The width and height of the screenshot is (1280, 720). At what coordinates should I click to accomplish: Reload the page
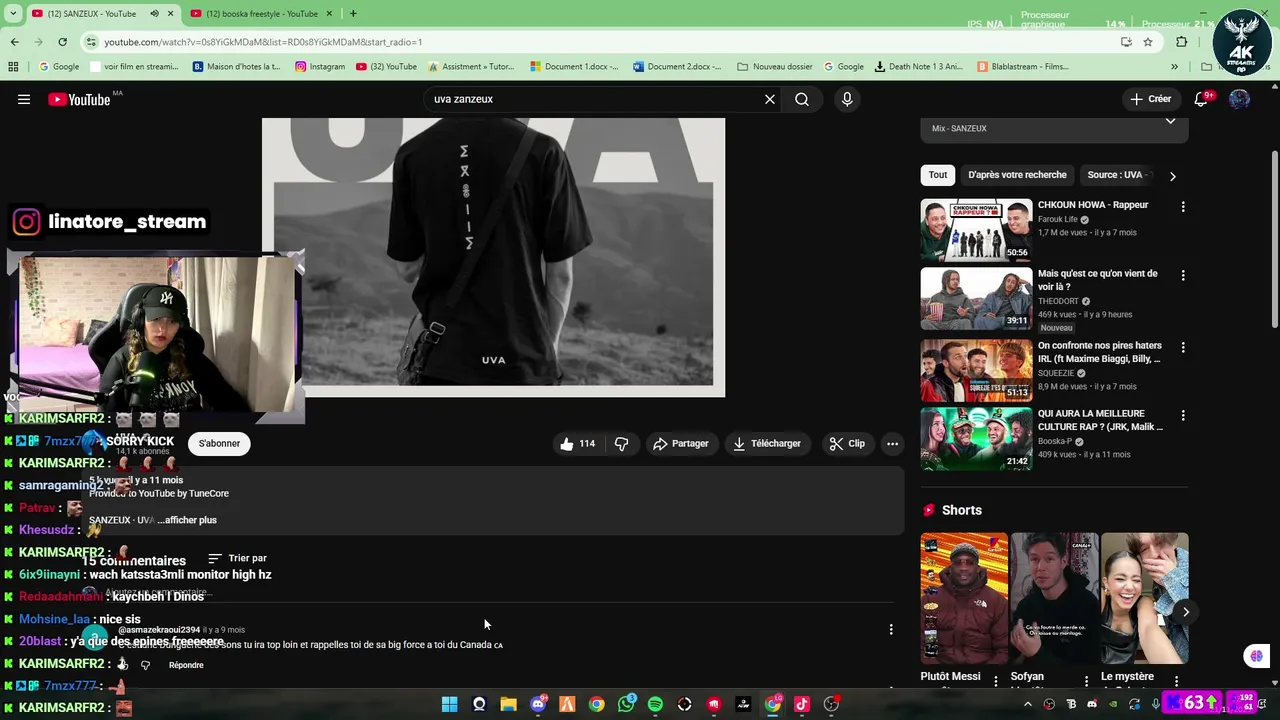click(62, 42)
